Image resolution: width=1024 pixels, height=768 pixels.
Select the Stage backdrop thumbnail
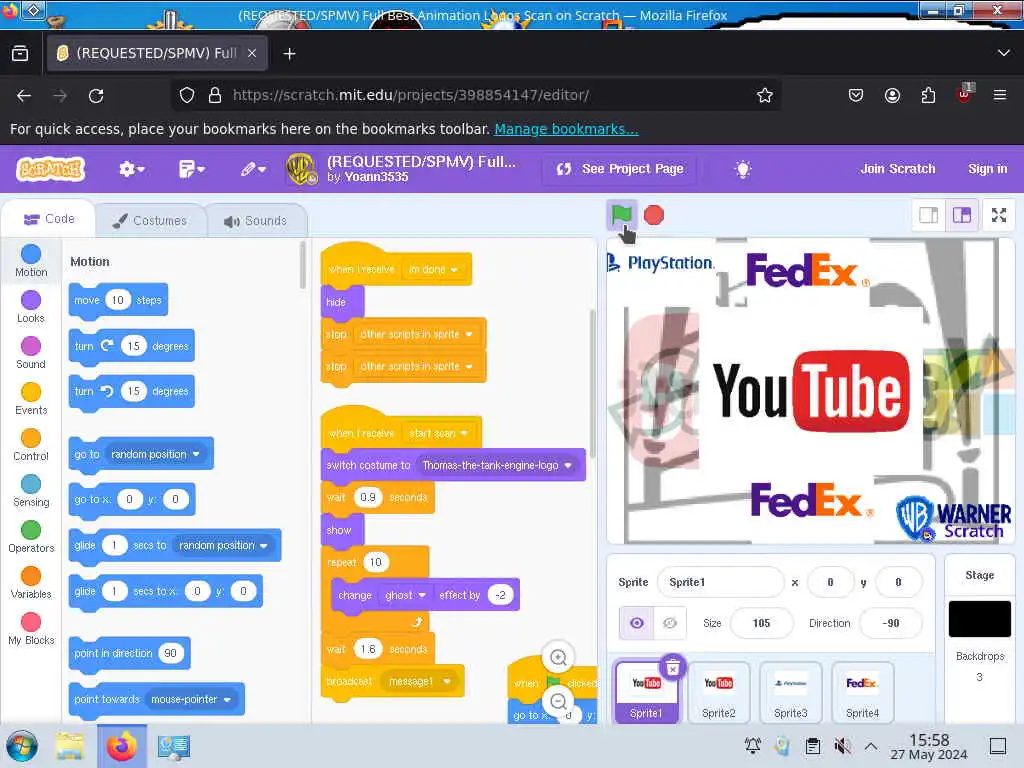979,618
